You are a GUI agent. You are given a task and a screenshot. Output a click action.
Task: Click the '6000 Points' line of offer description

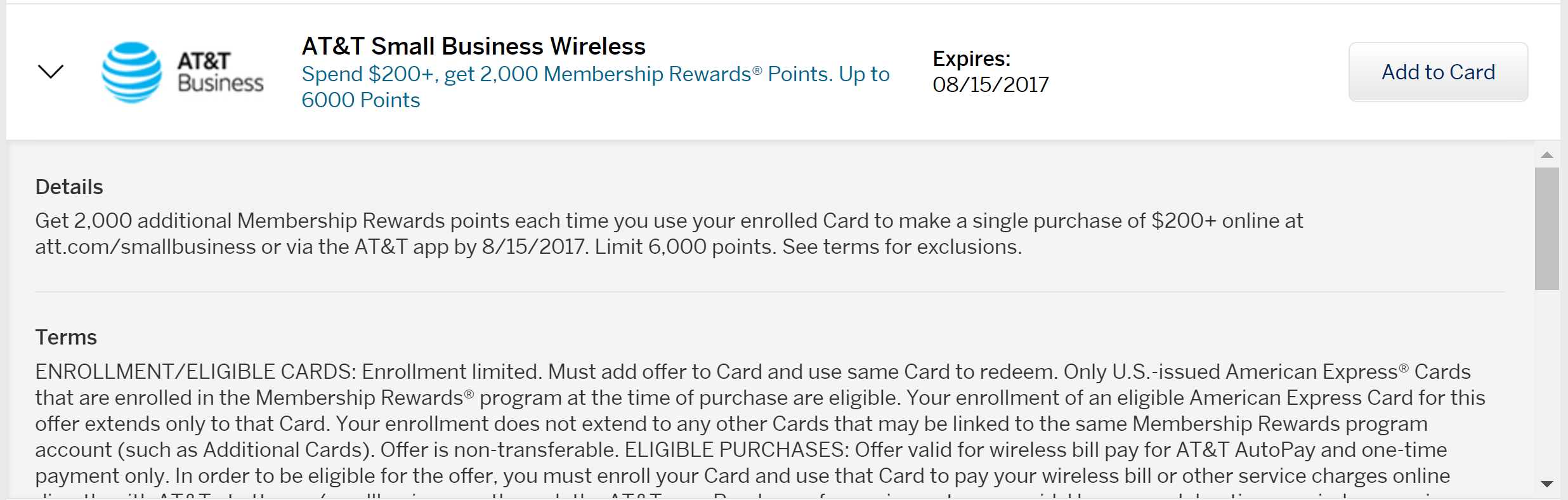[x=360, y=100]
